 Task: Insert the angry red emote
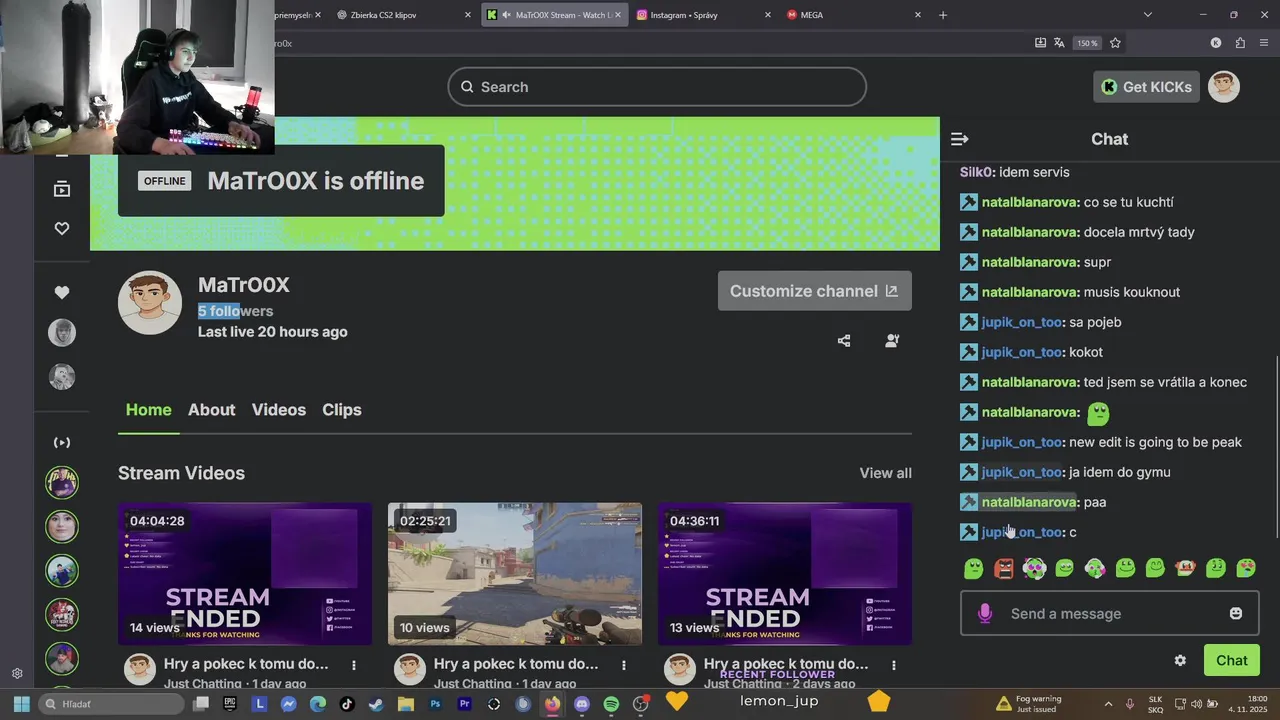(1004, 568)
